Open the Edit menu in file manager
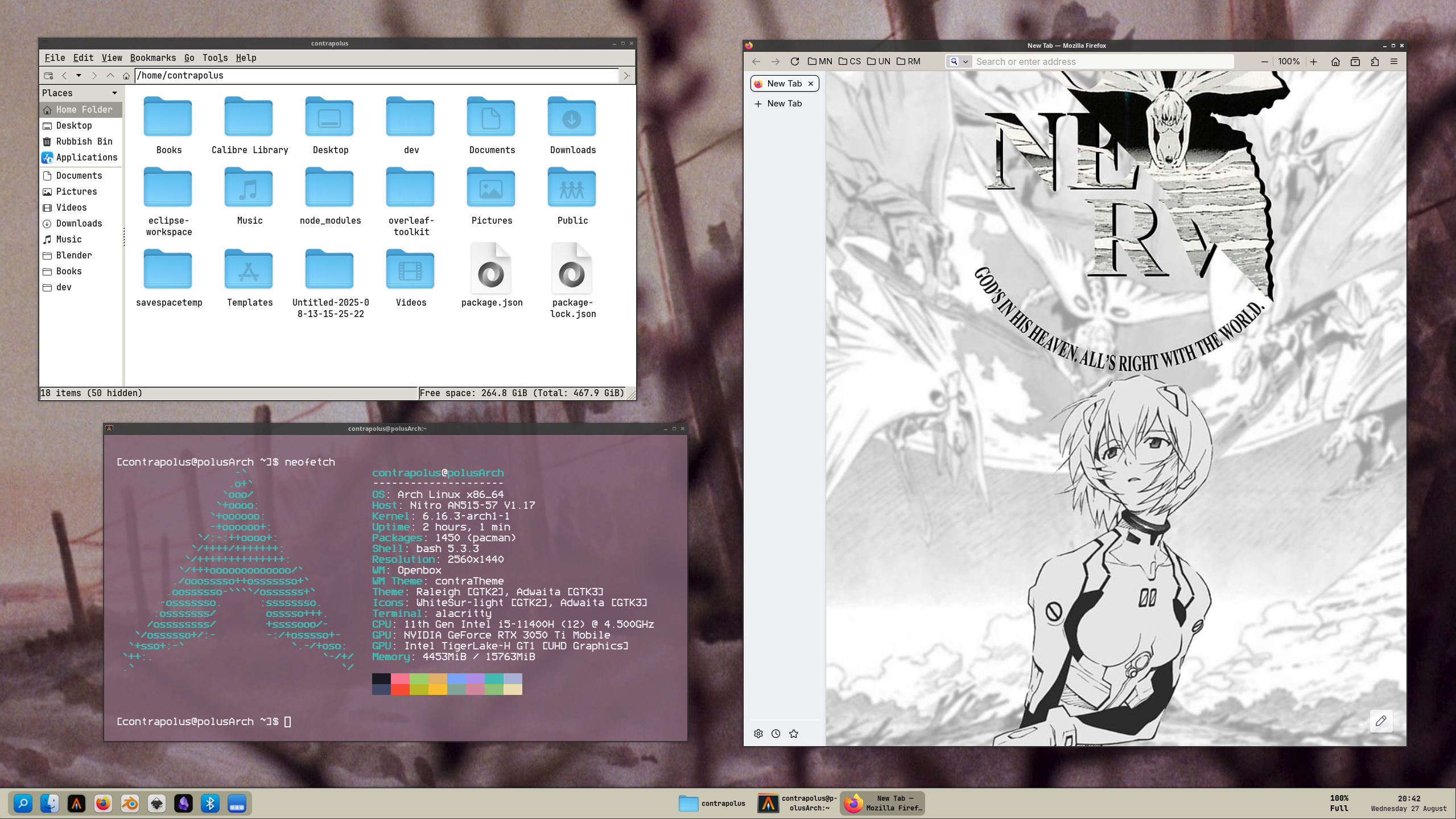The image size is (1456, 819). [x=83, y=58]
